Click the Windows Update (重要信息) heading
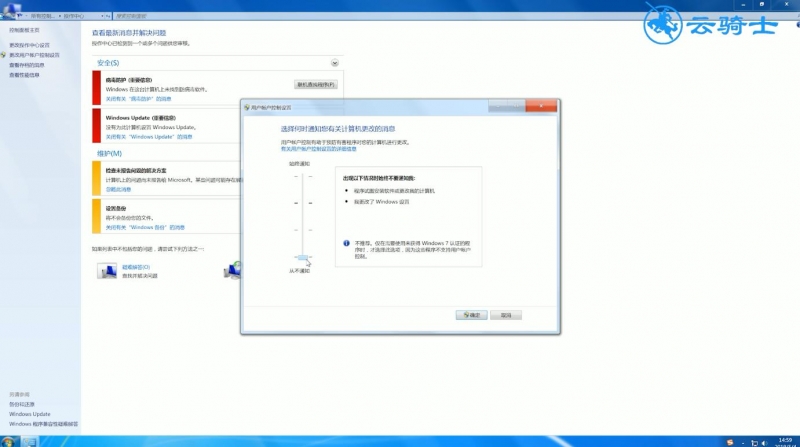Screen dimensions: 800x447 [140, 118]
